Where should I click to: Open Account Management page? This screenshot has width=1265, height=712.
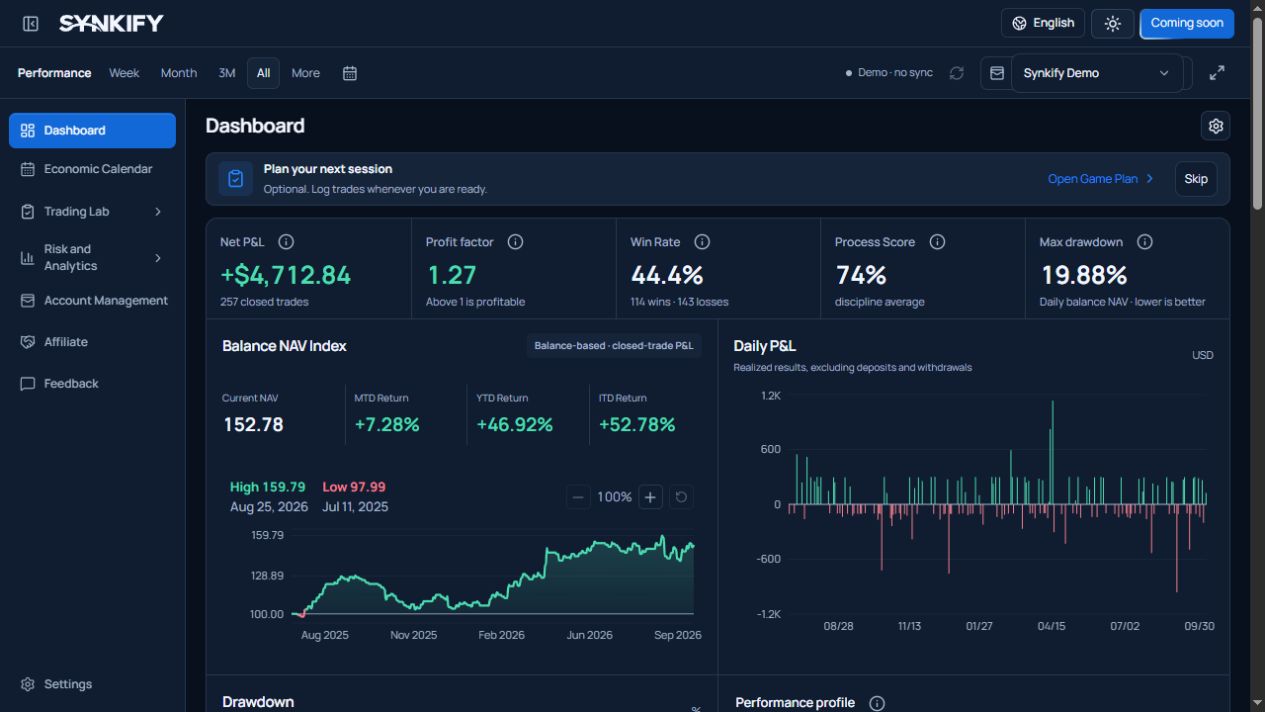92,301
